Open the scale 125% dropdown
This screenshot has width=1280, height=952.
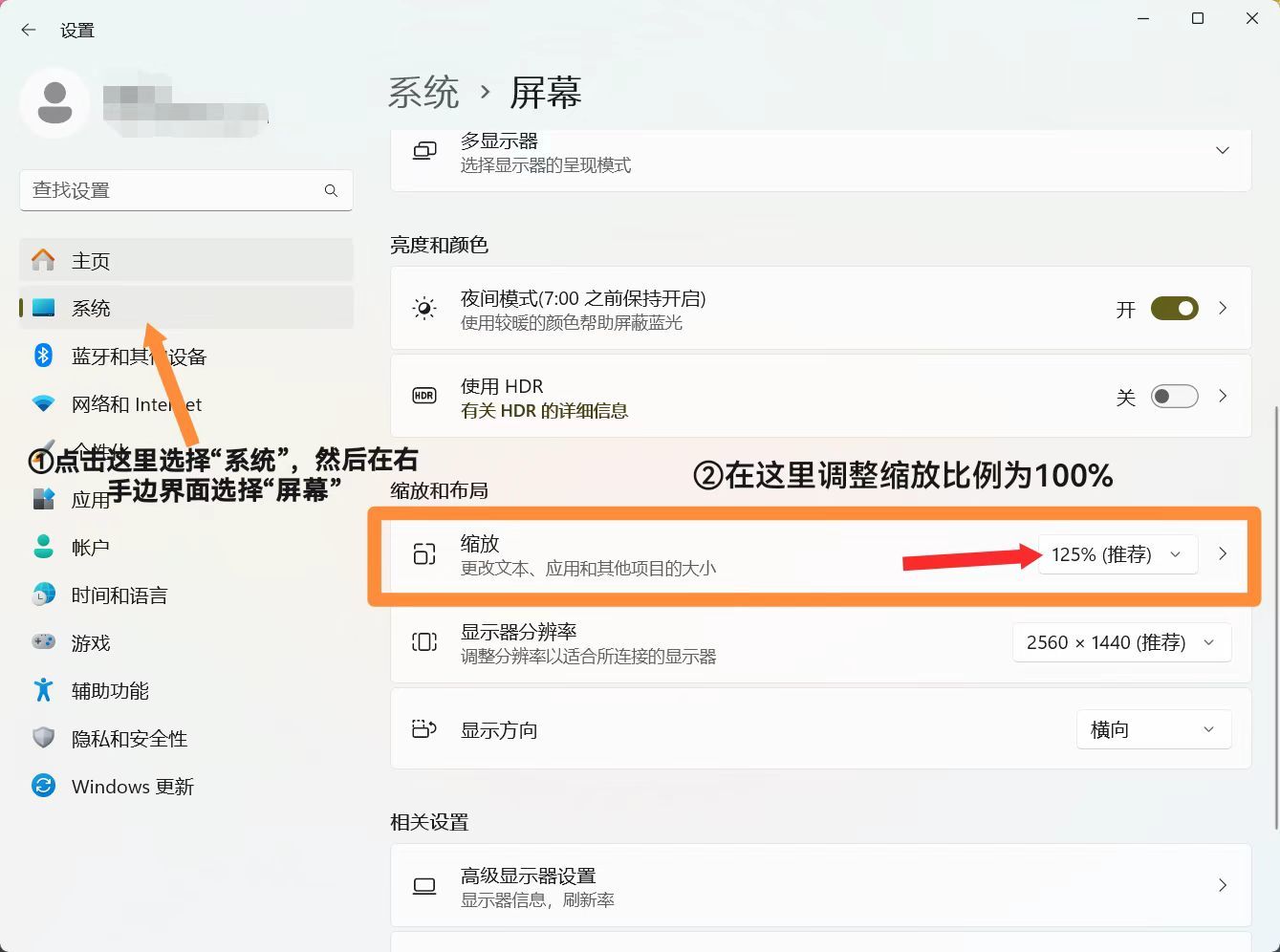(x=1117, y=554)
